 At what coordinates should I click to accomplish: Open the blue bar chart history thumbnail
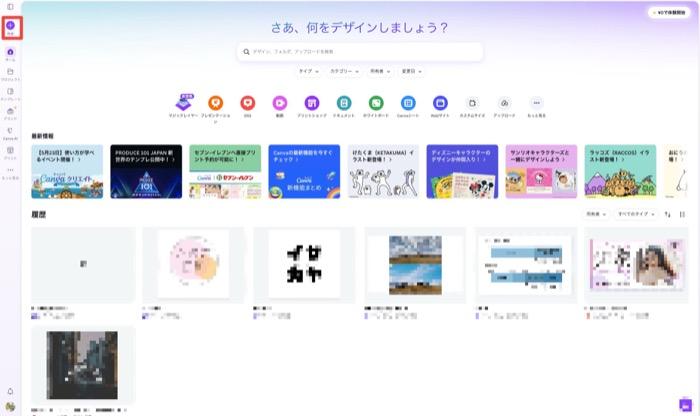pos(526,265)
